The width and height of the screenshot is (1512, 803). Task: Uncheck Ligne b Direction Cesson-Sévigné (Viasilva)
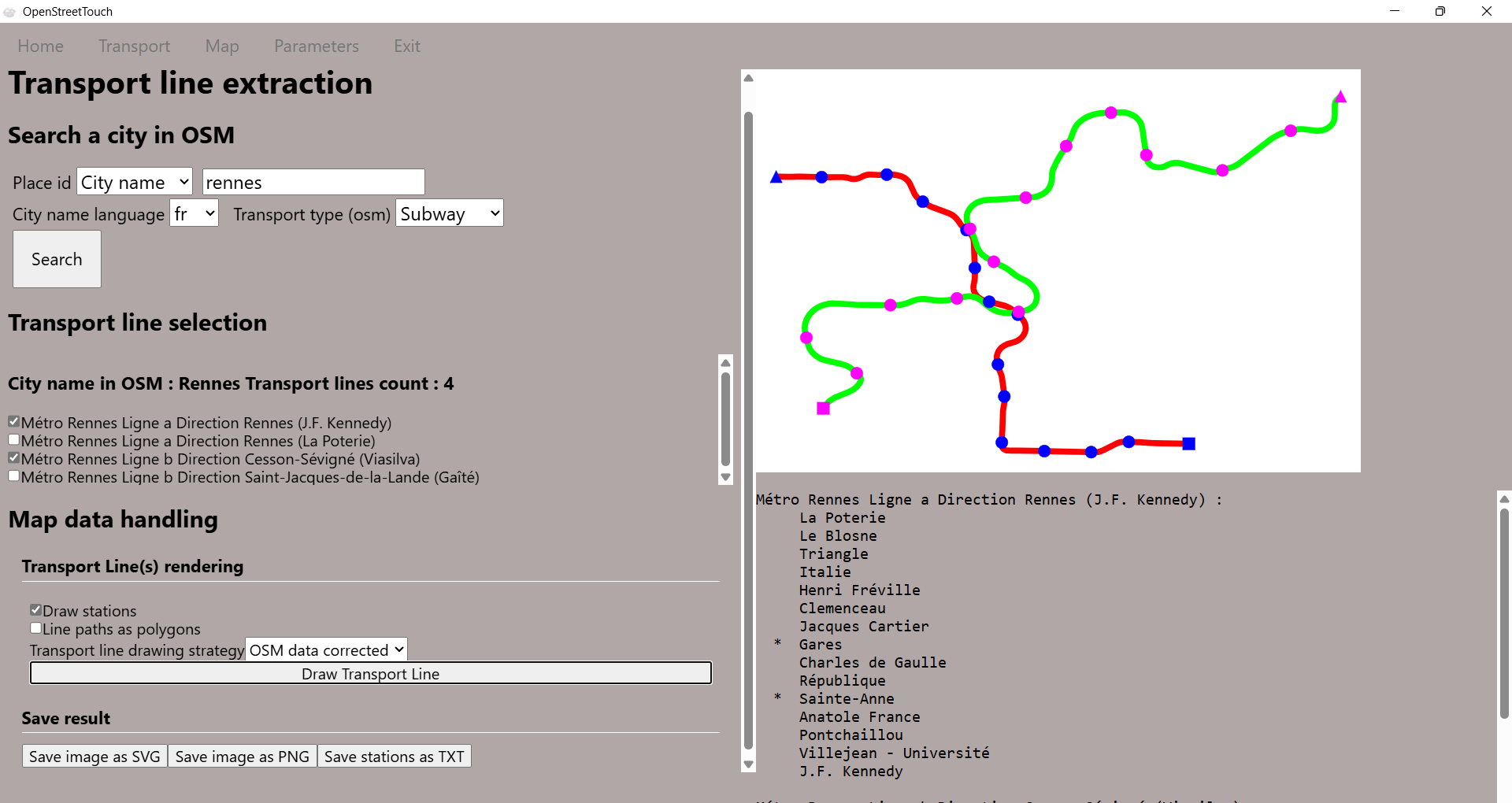13,458
